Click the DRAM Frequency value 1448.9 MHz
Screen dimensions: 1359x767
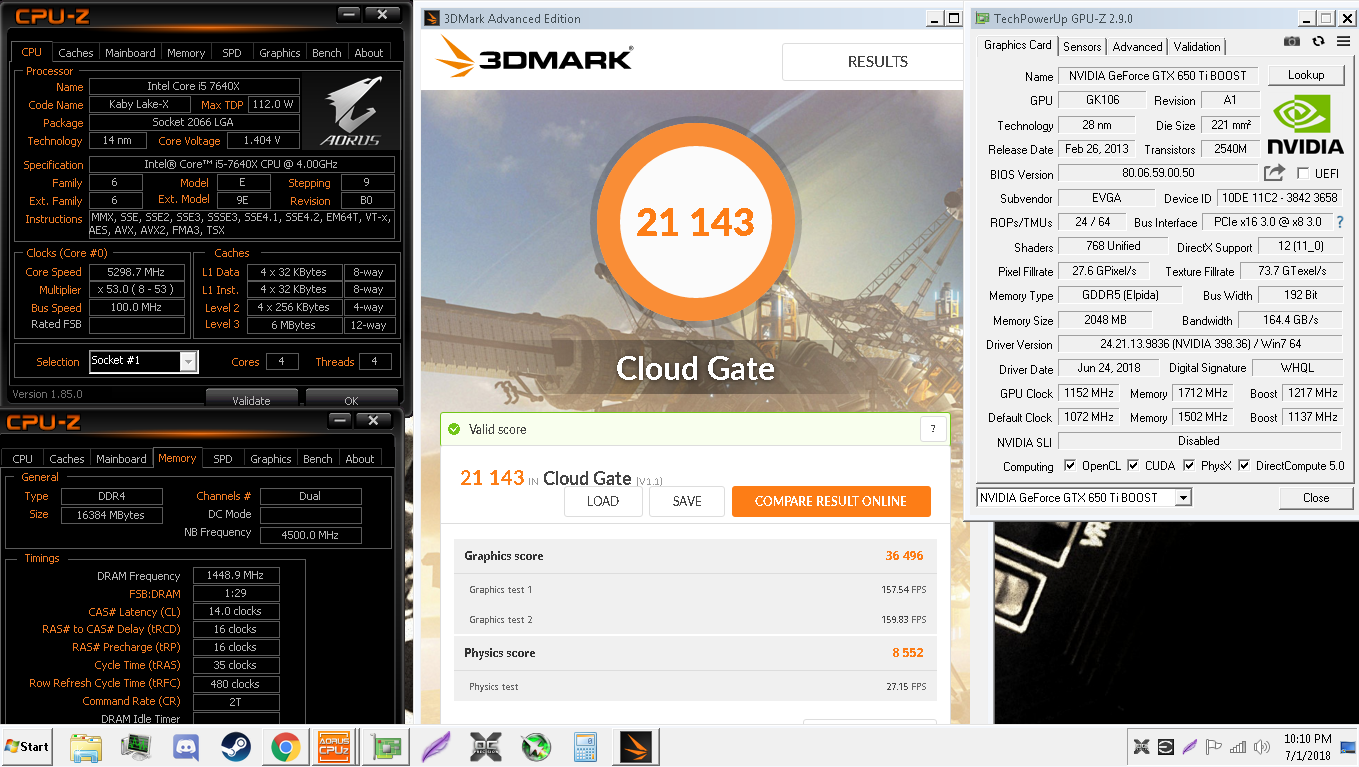coord(236,576)
